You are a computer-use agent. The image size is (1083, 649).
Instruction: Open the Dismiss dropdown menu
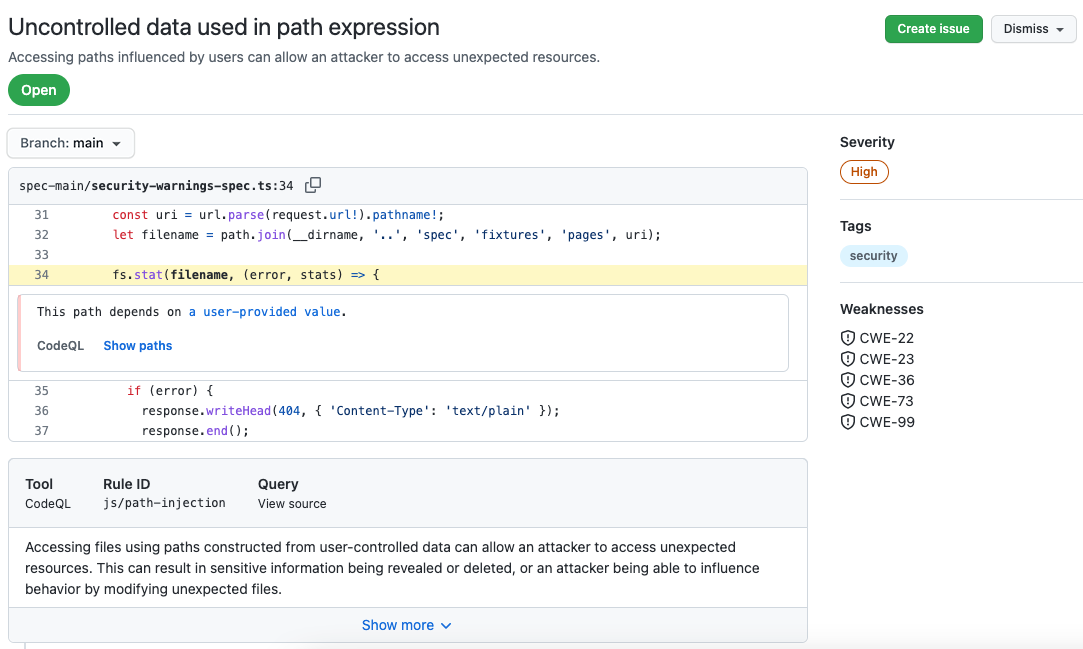[x=1033, y=29]
